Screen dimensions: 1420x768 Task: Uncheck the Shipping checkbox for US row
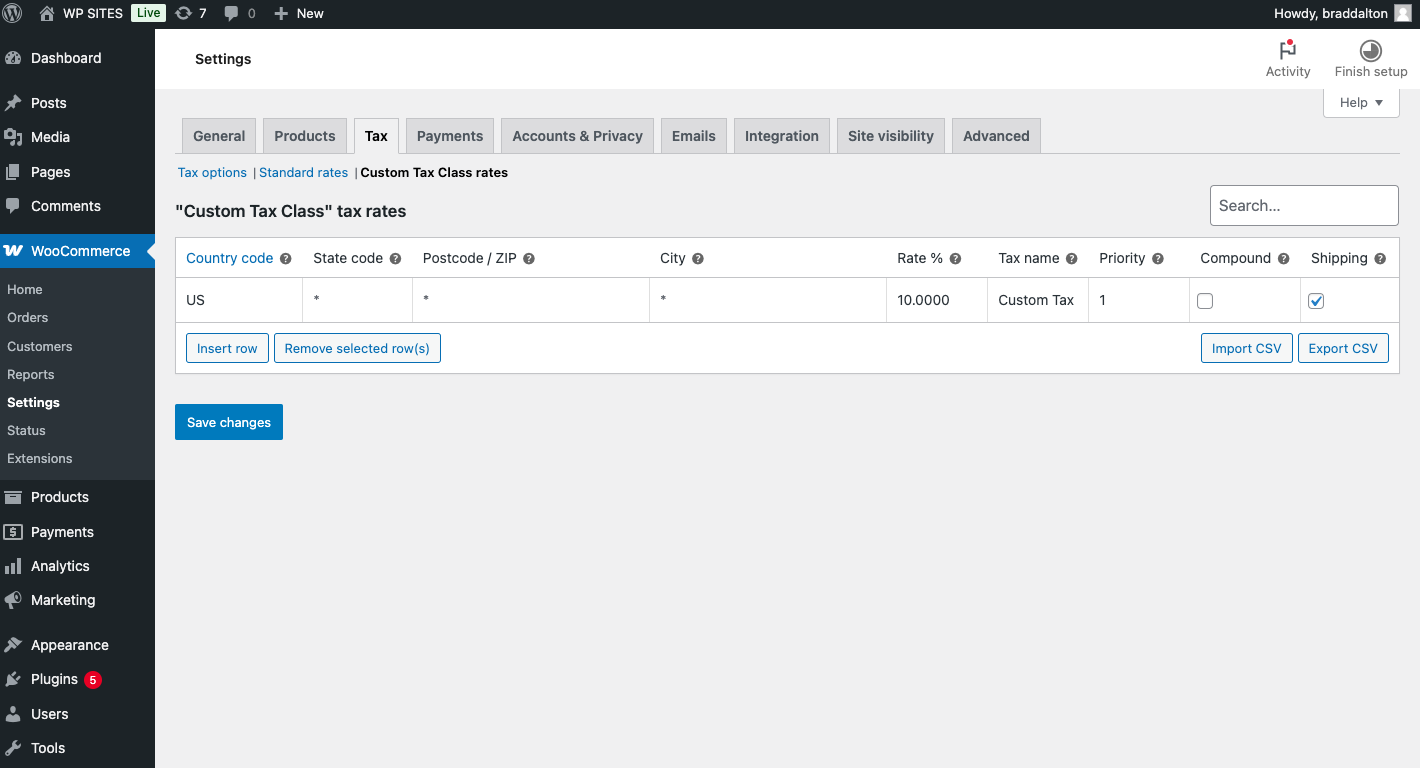coord(1316,301)
